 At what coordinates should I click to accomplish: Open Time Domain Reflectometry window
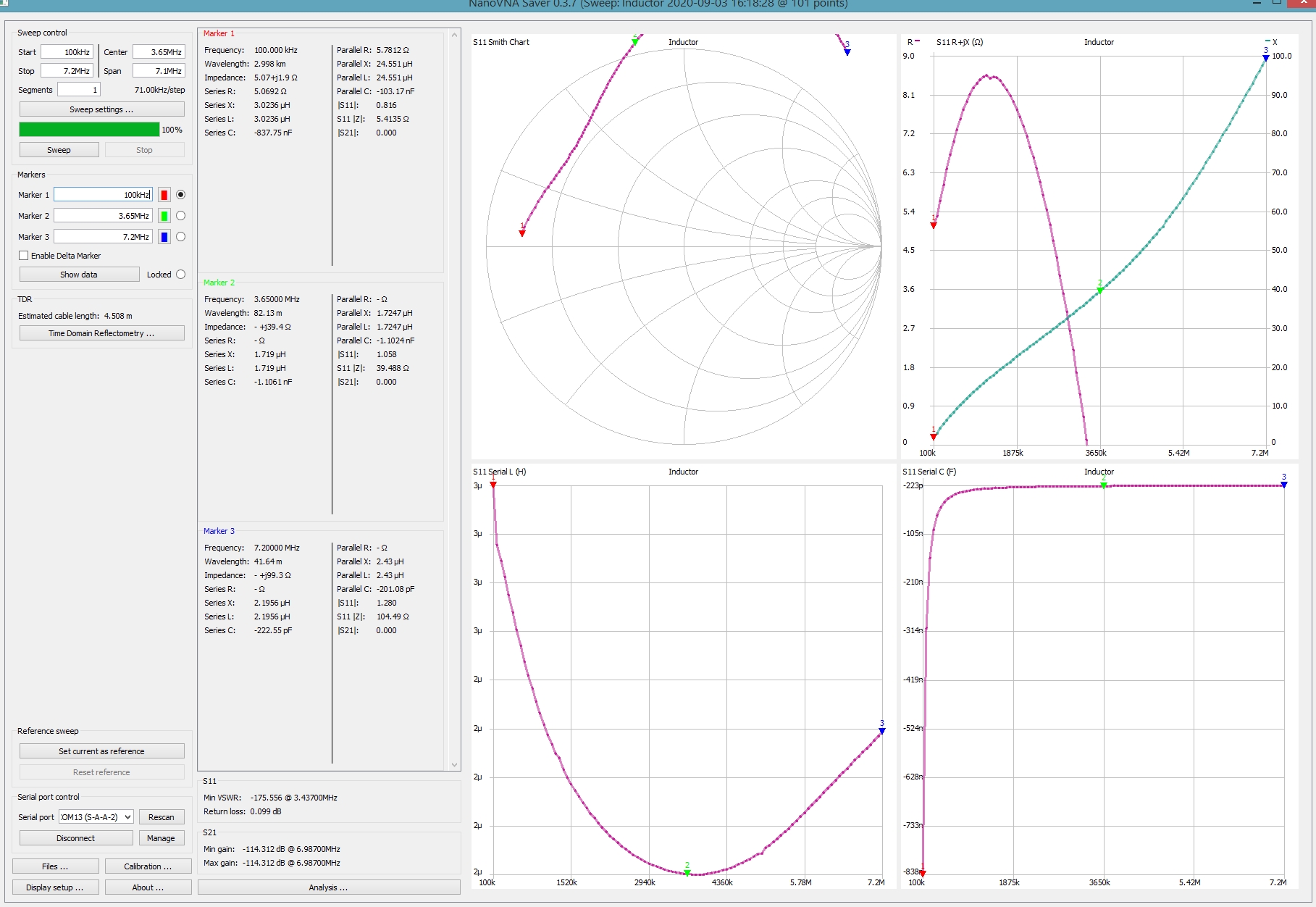[x=101, y=333]
